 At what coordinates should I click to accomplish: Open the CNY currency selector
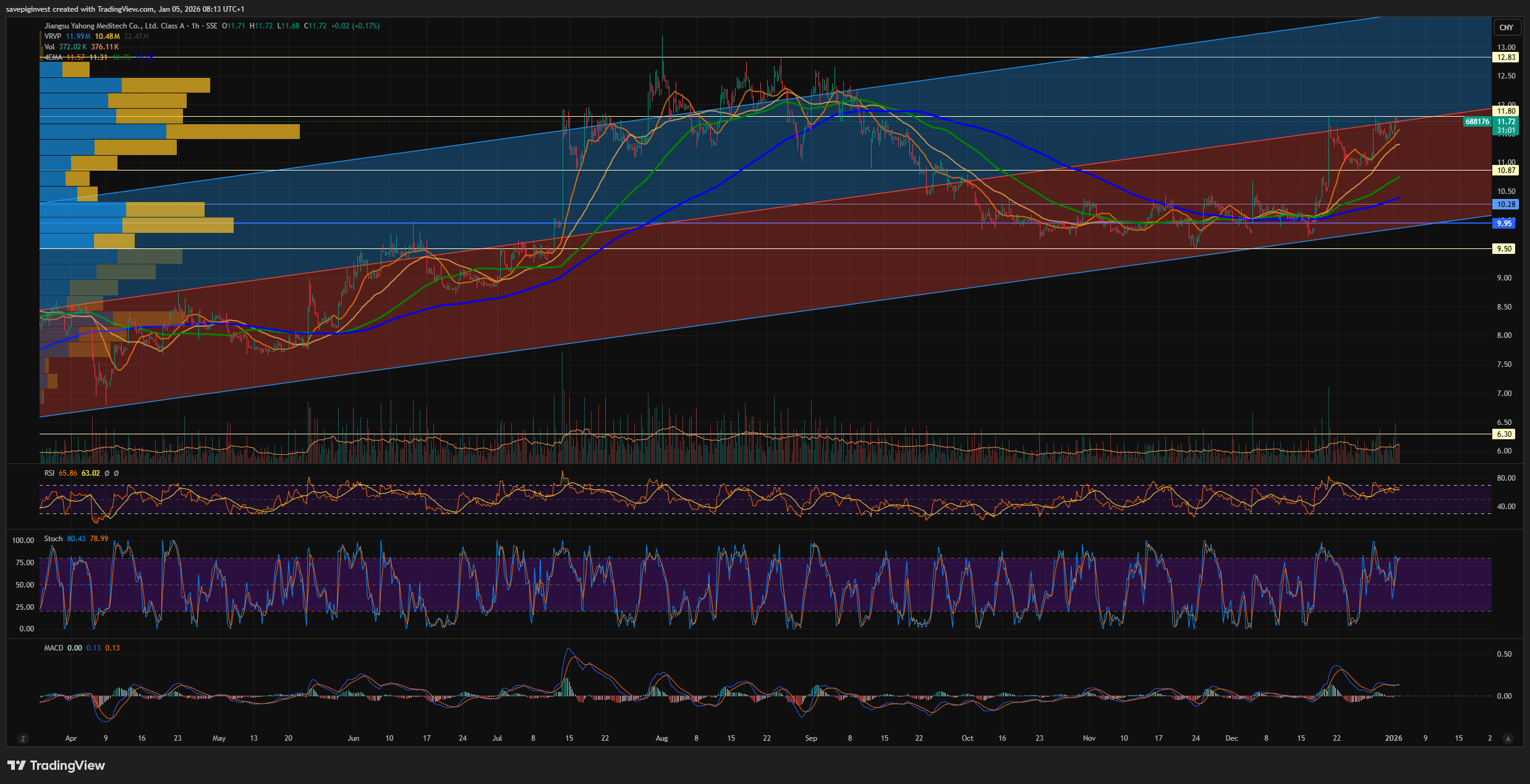1506,27
